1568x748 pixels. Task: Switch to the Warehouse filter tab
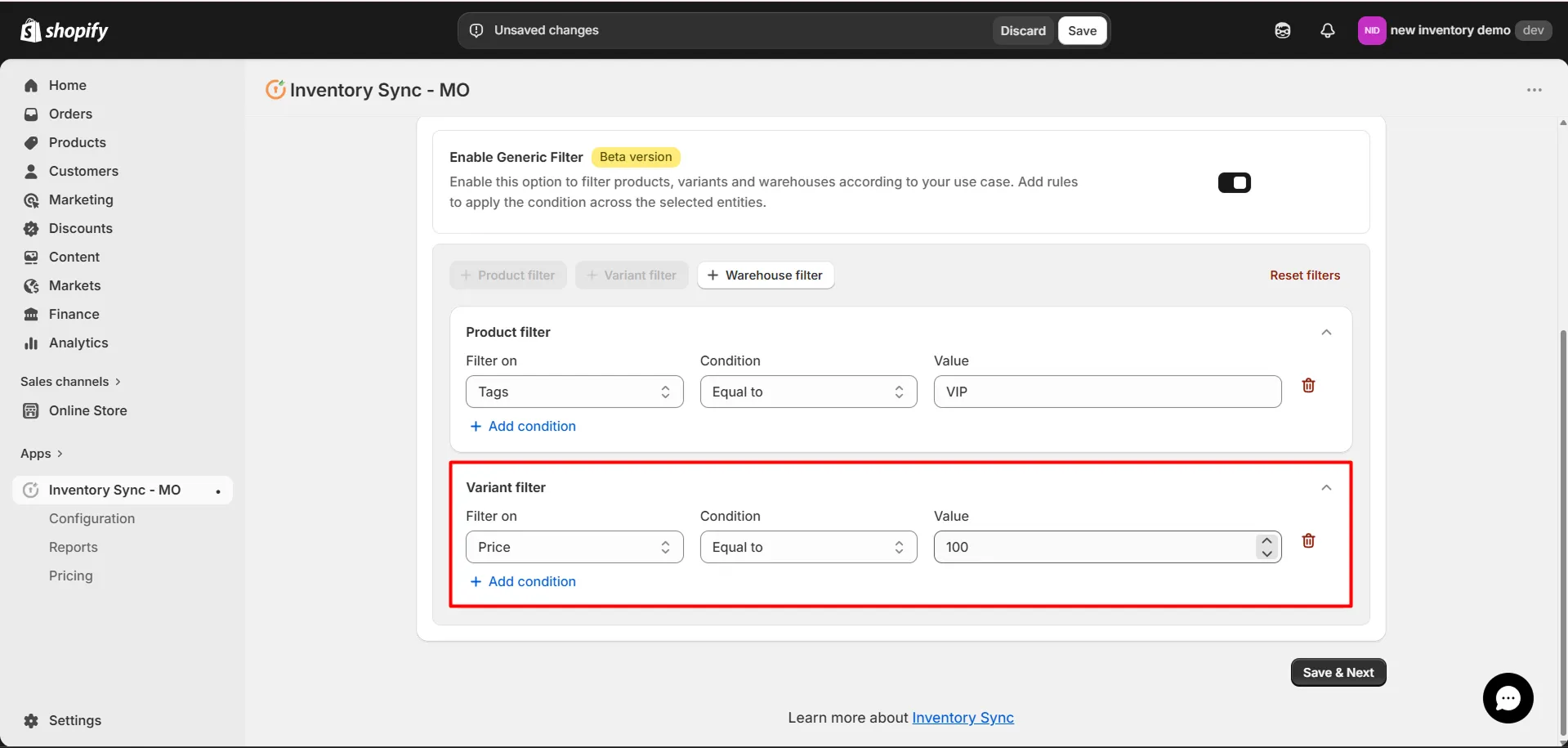point(765,275)
